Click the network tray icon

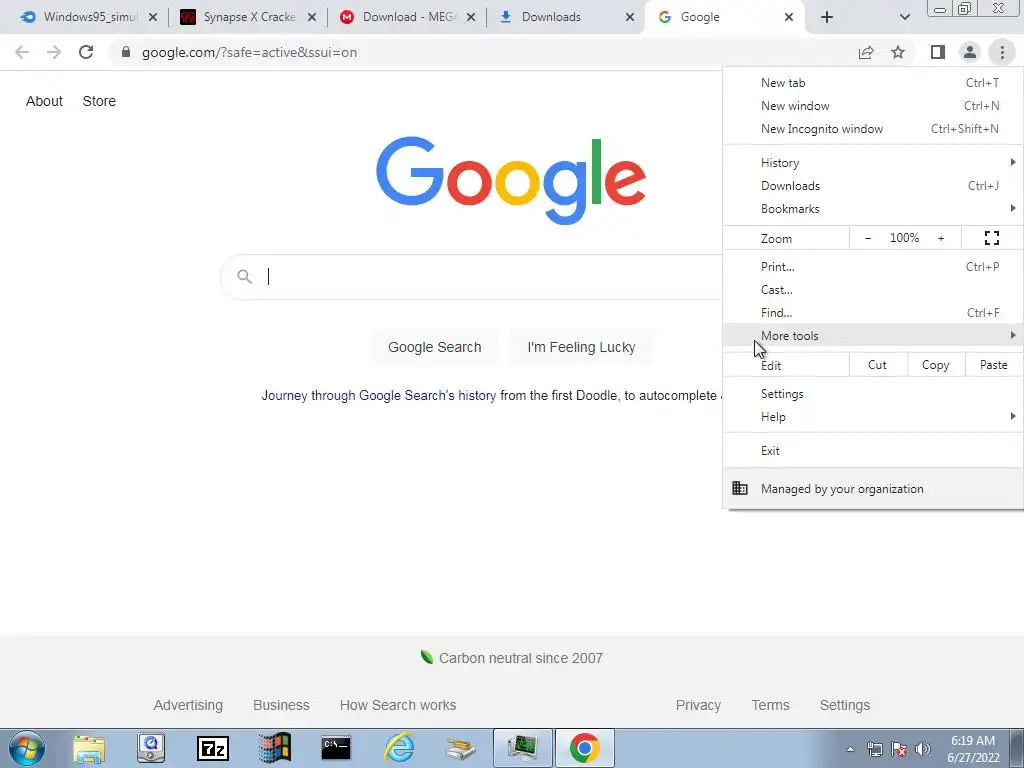pos(874,749)
